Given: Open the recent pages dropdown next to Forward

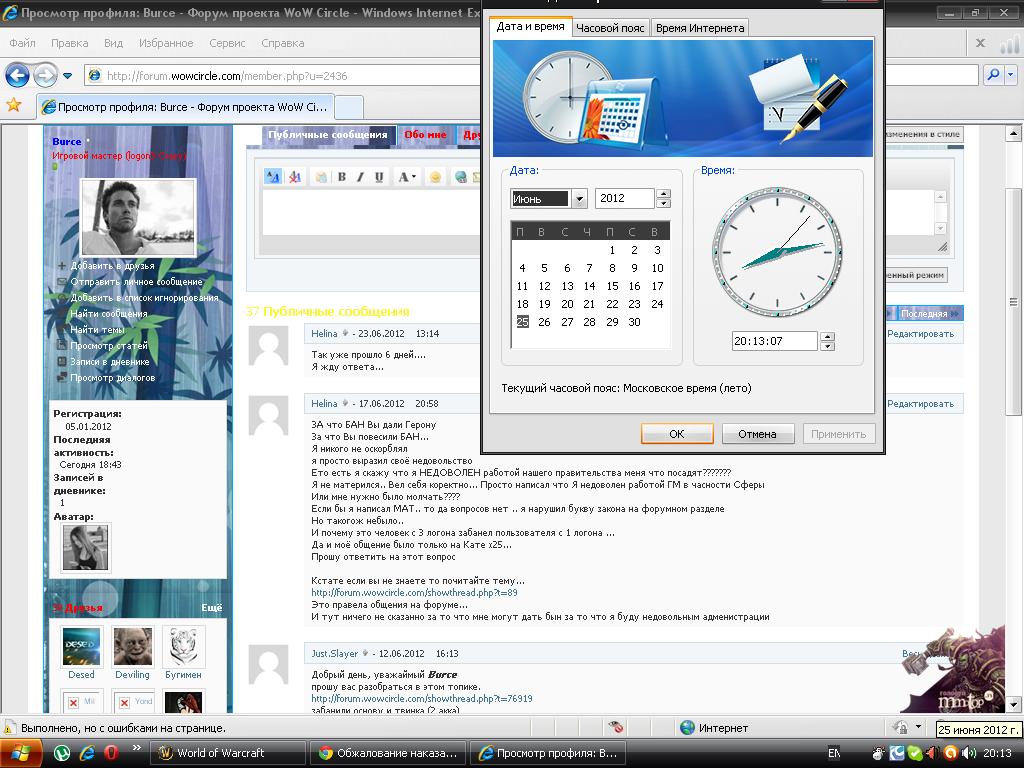Looking at the screenshot, I should (67, 76).
